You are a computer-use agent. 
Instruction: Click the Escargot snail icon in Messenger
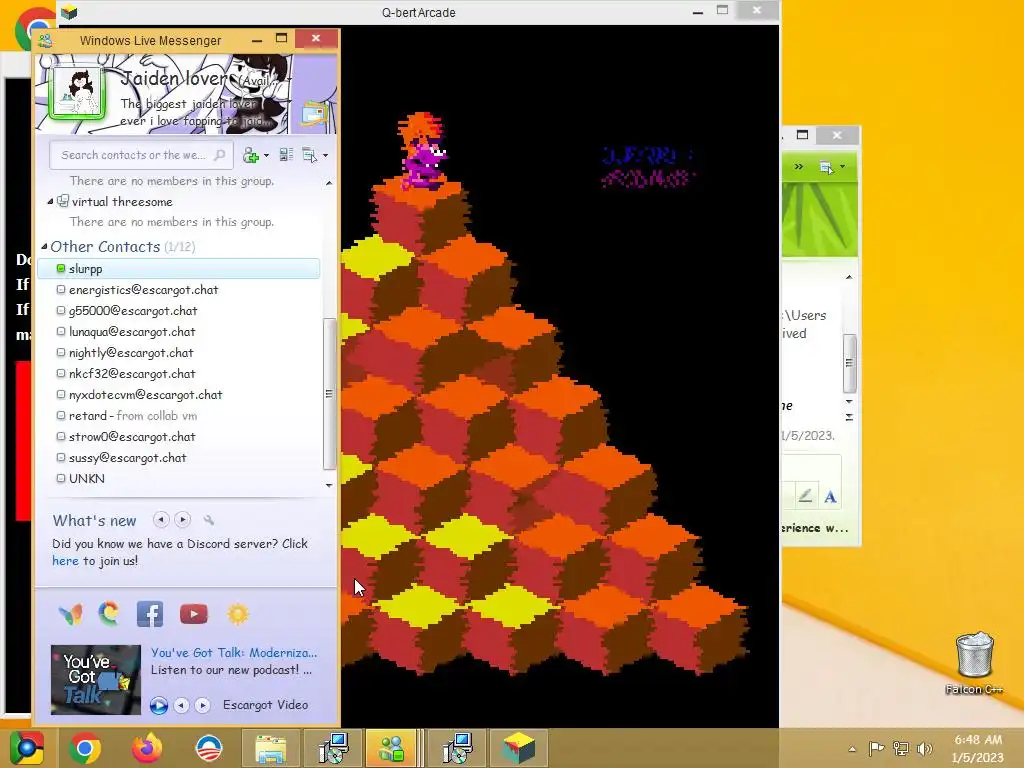[x=109, y=614]
